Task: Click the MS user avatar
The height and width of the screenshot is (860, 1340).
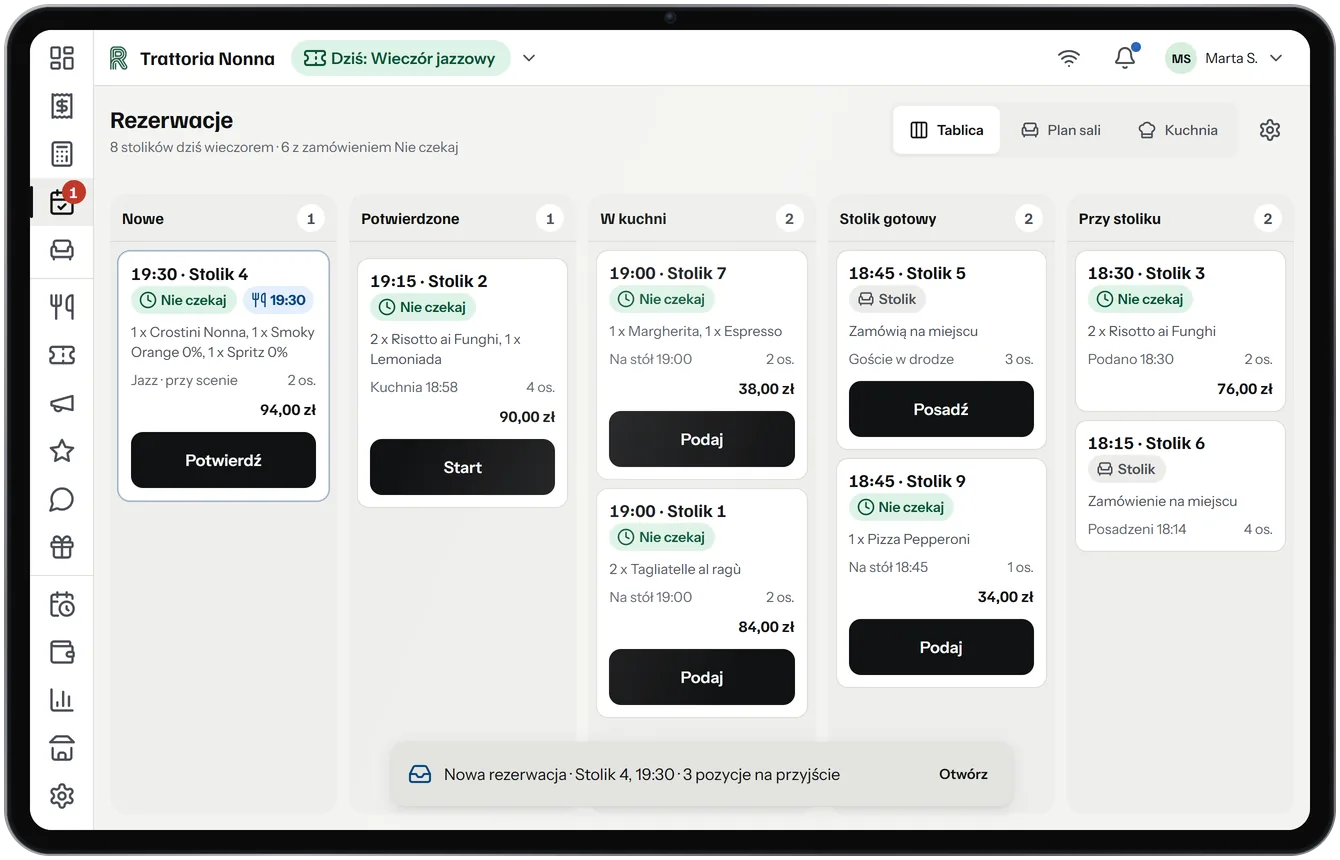Action: click(x=1181, y=58)
